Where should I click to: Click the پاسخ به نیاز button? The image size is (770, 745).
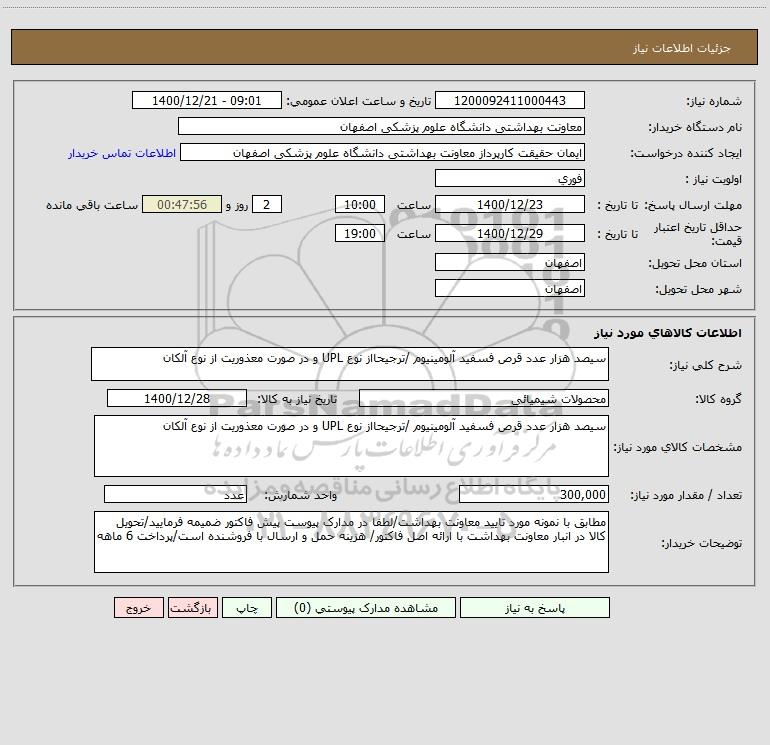[x=535, y=607]
